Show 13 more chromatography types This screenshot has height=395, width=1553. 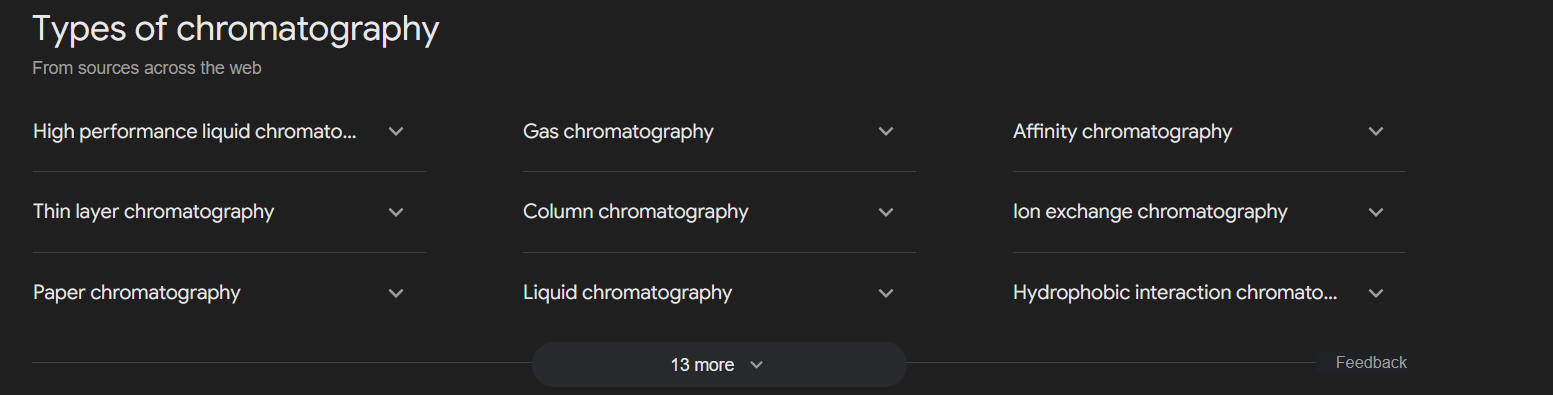point(718,365)
